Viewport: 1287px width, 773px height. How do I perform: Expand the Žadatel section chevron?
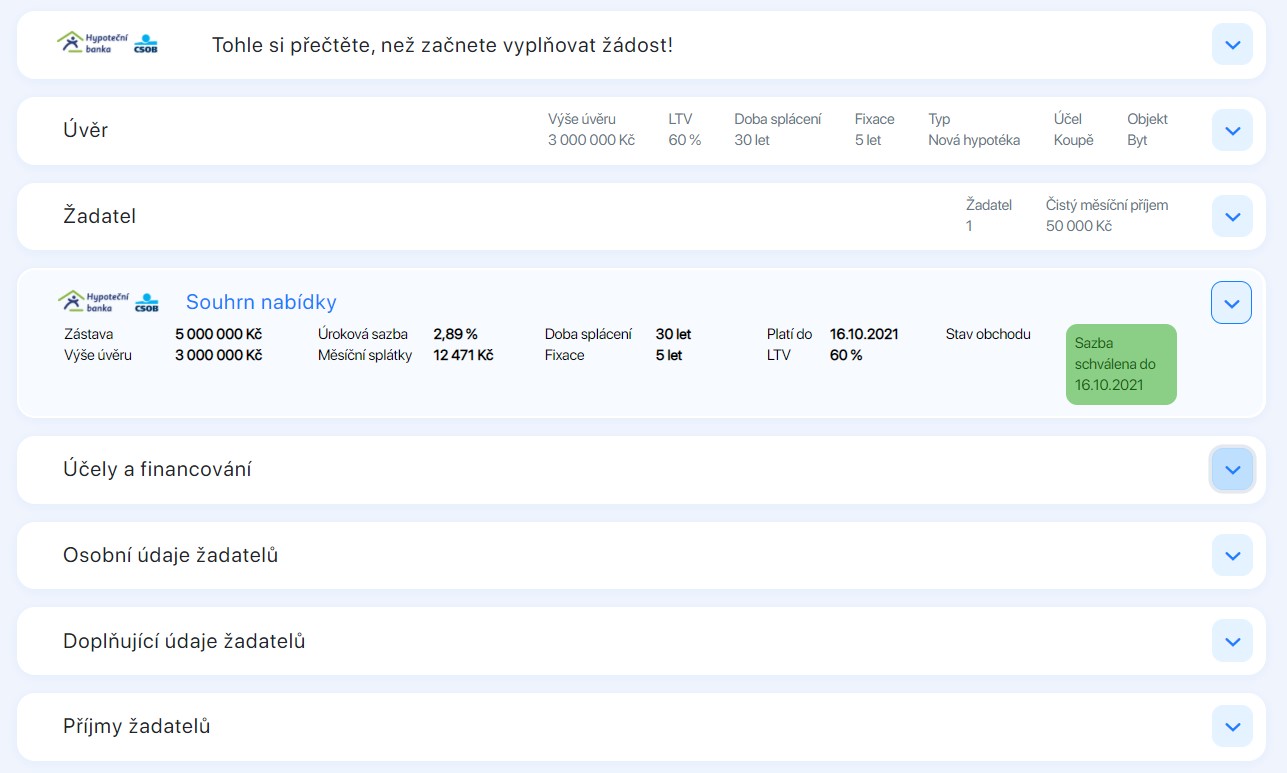click(1231, 216)
